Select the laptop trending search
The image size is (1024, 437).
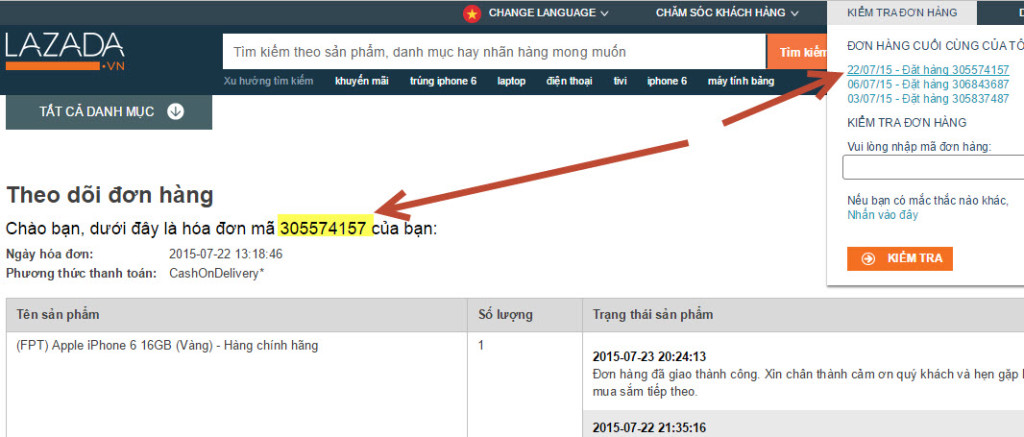(x=511, y=81)
